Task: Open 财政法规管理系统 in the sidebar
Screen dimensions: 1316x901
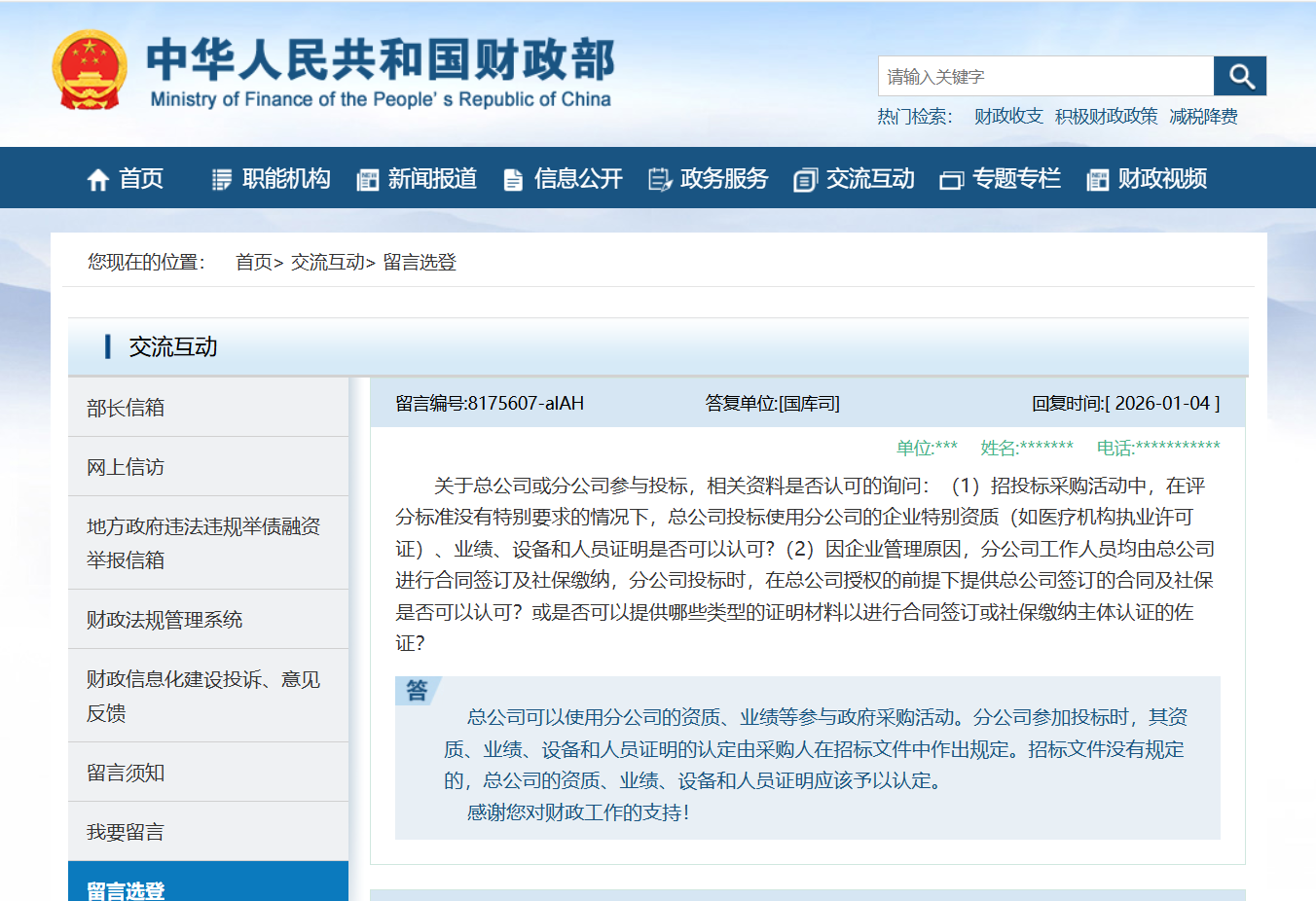Action: click(x=208, y=620)
